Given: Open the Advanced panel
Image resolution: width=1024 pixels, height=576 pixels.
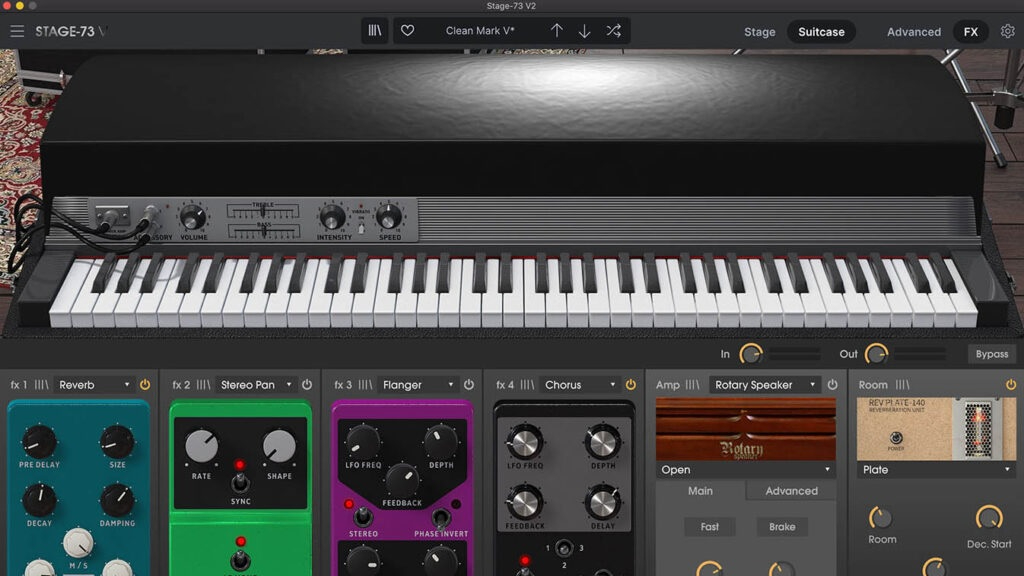Looking at the screenshot, I should click(x=914, y=31).
